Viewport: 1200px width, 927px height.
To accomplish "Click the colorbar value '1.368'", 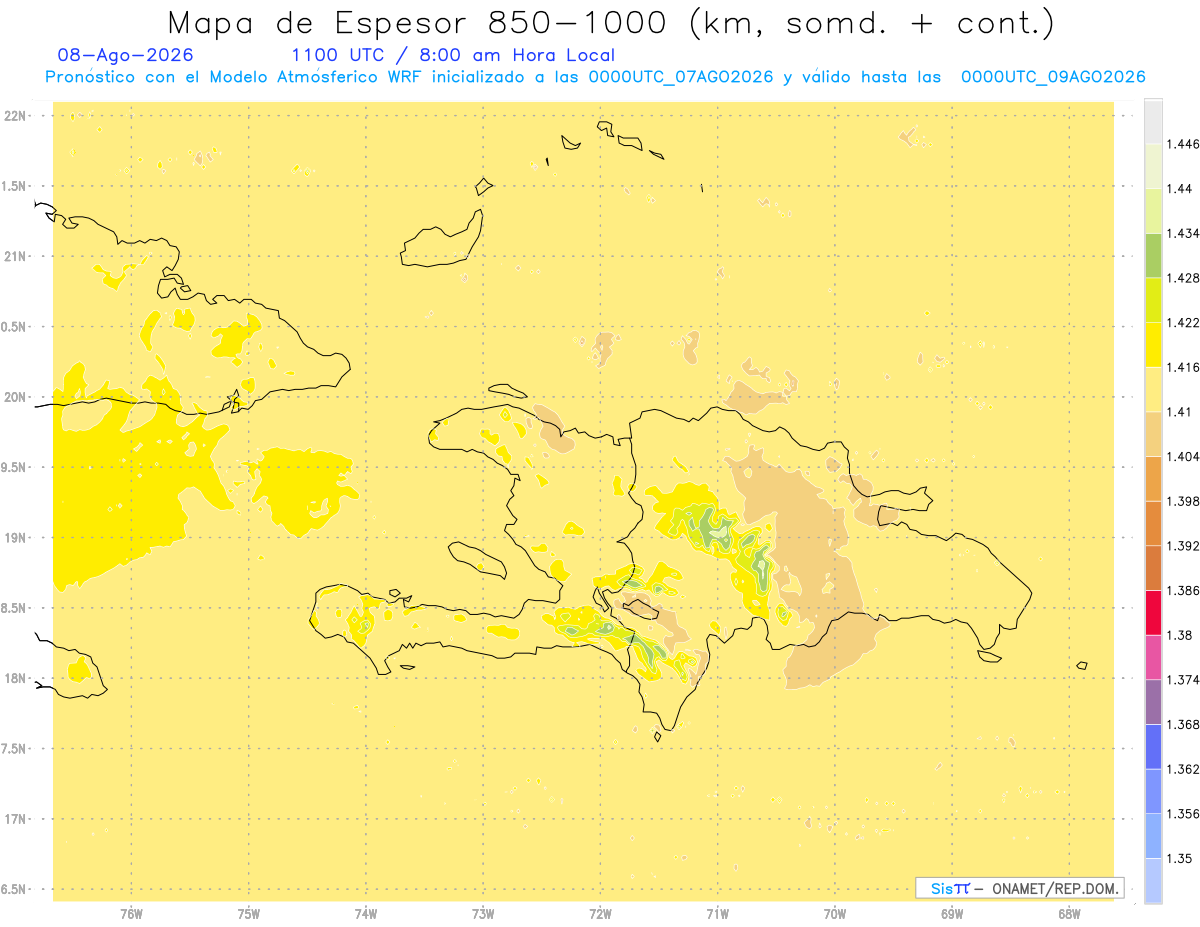I will tap(1183, 724).
